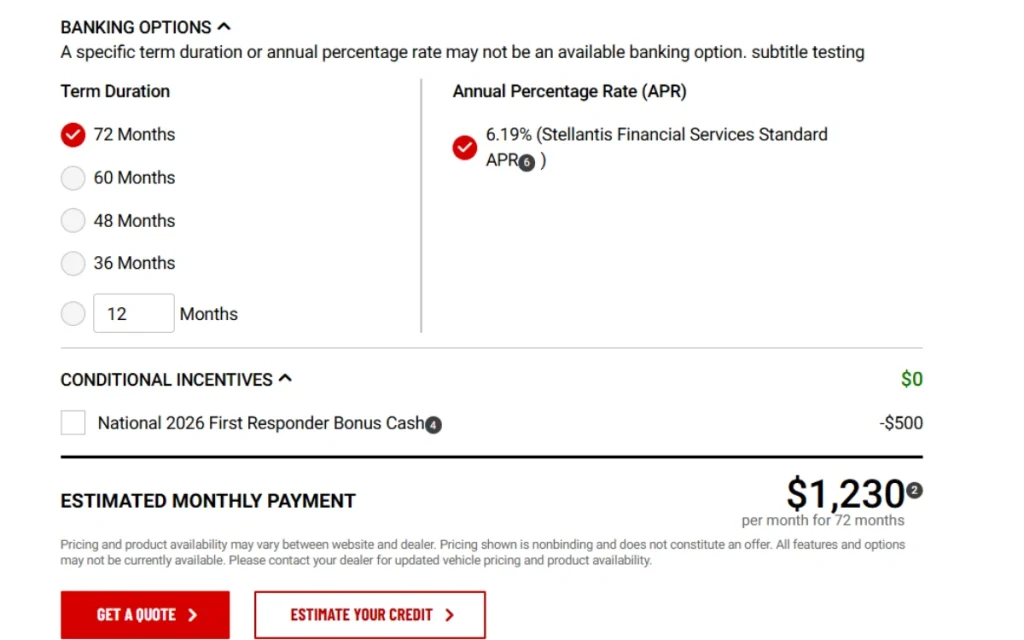Click the checkmark icon beside the 6.19% APR

pos(464,147)
